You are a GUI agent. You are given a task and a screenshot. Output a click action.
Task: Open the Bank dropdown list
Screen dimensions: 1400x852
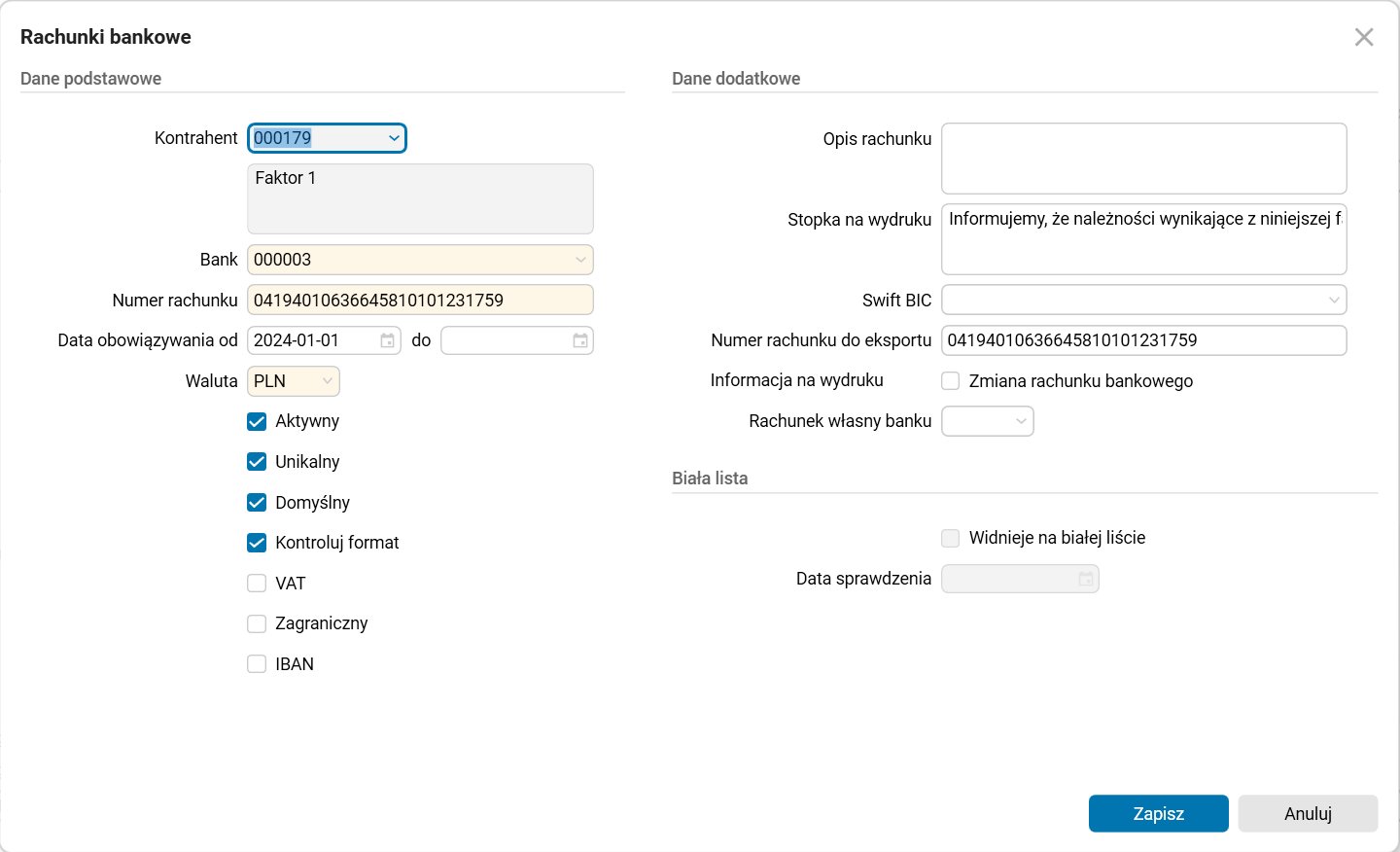pyautogui.click(x=580, y=260)
